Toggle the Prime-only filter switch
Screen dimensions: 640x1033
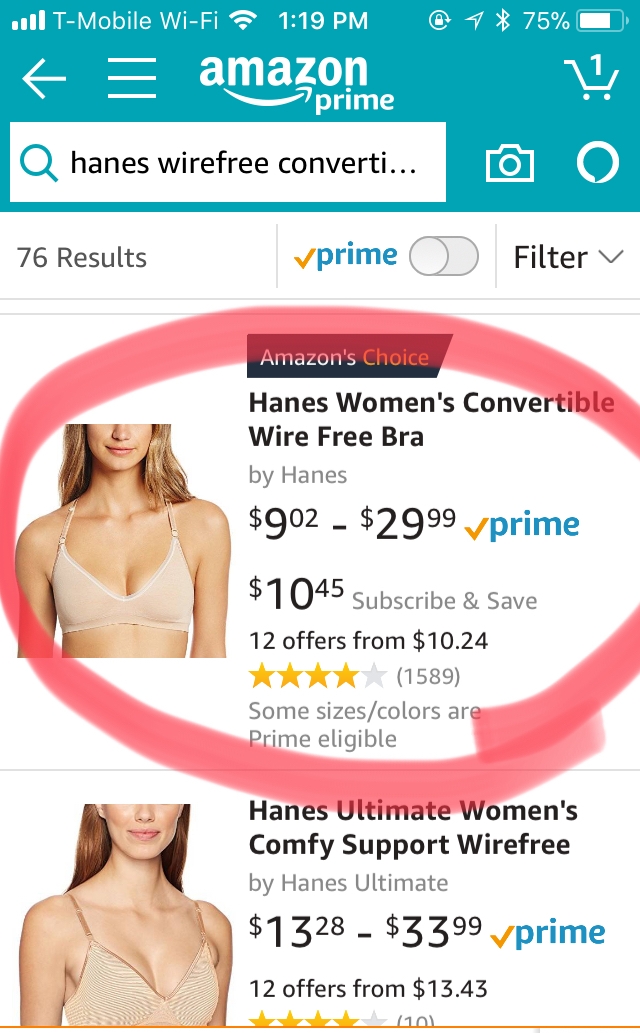[444, 256]
